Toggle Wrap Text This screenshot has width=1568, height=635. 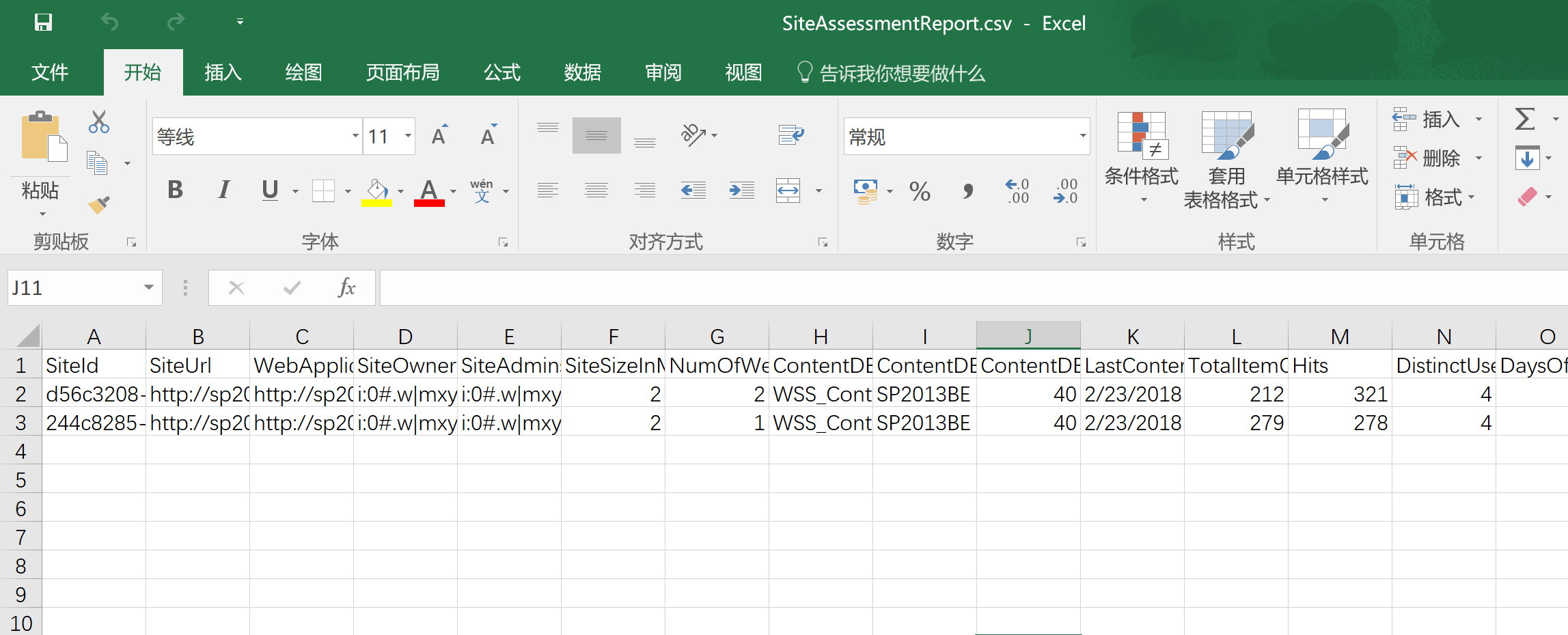[791, 135]
